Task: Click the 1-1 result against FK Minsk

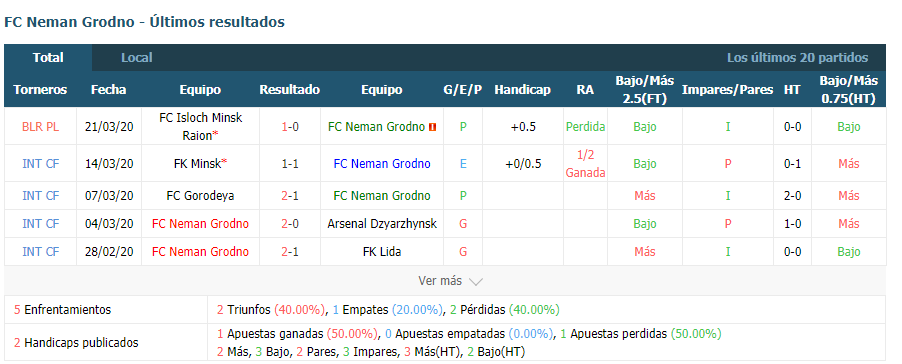Action: tap(290, 164)
